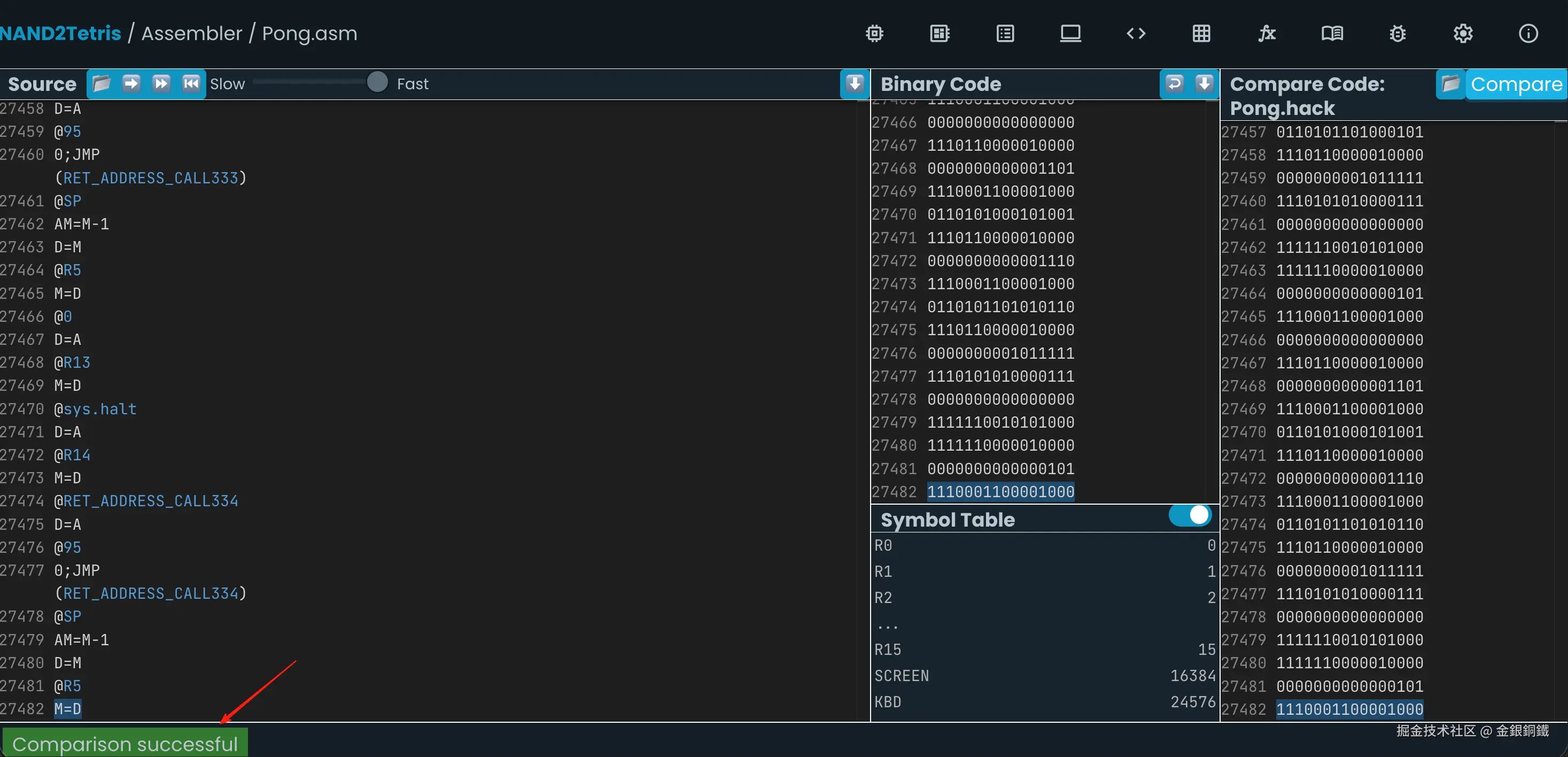Click the bug report icon
The image size is (1568, 757).
click(x=1398, y=34)
